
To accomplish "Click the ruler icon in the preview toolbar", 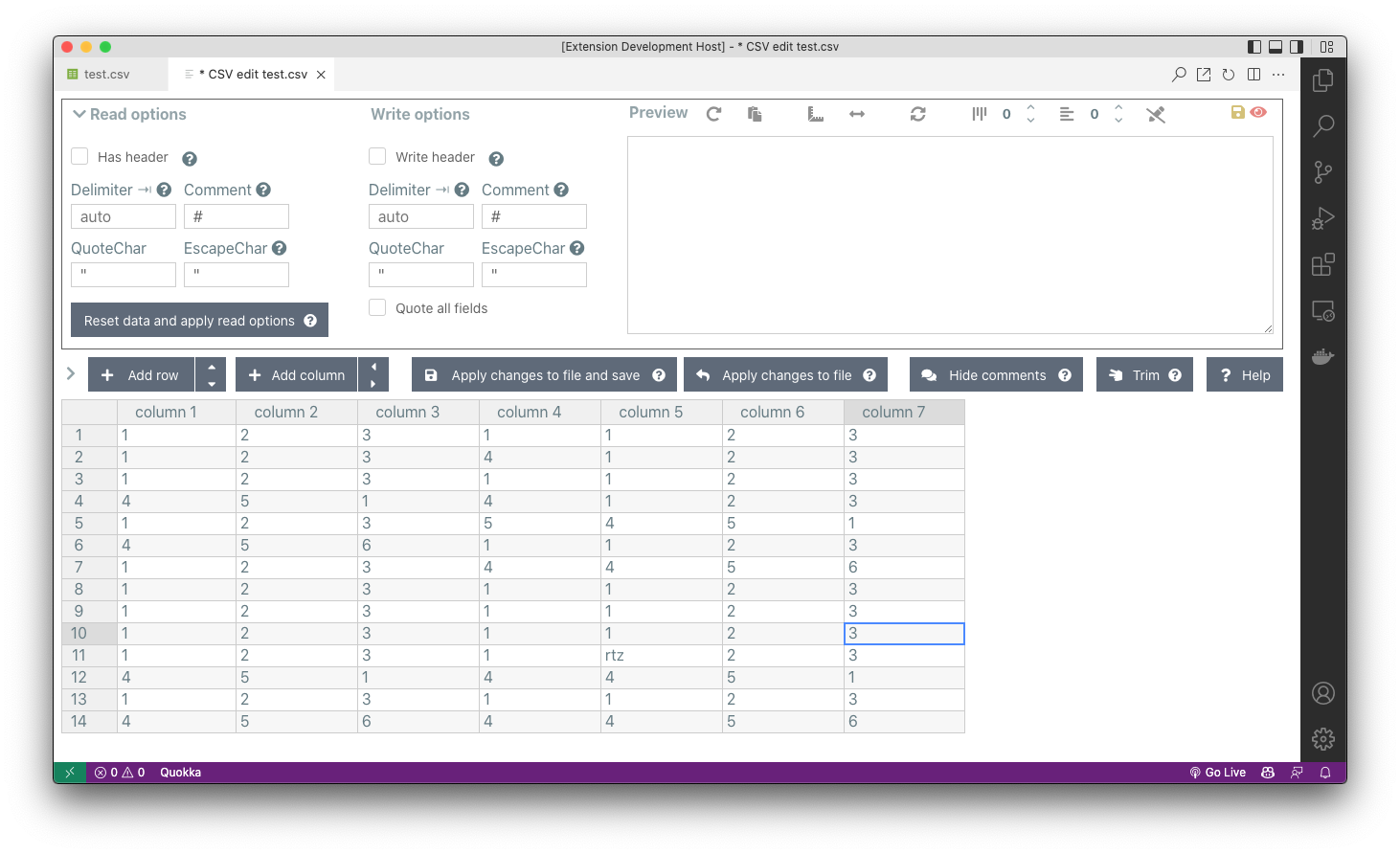I will click(815, 113).
